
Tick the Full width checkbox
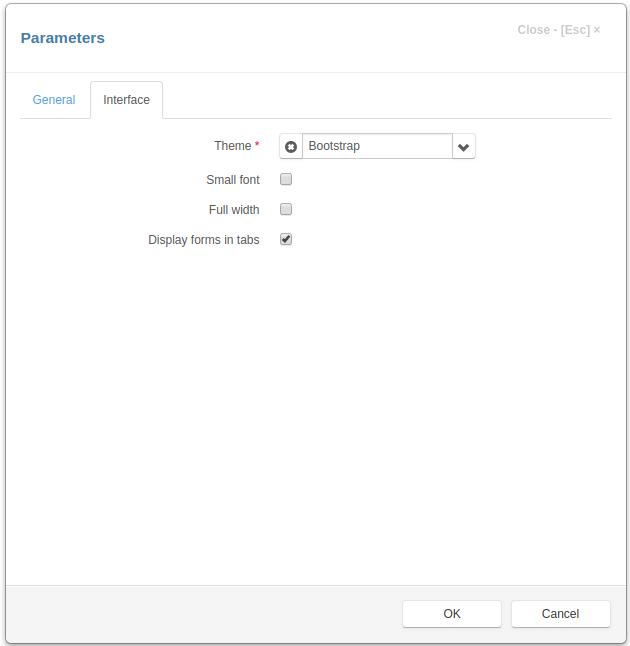coord(286,209)
